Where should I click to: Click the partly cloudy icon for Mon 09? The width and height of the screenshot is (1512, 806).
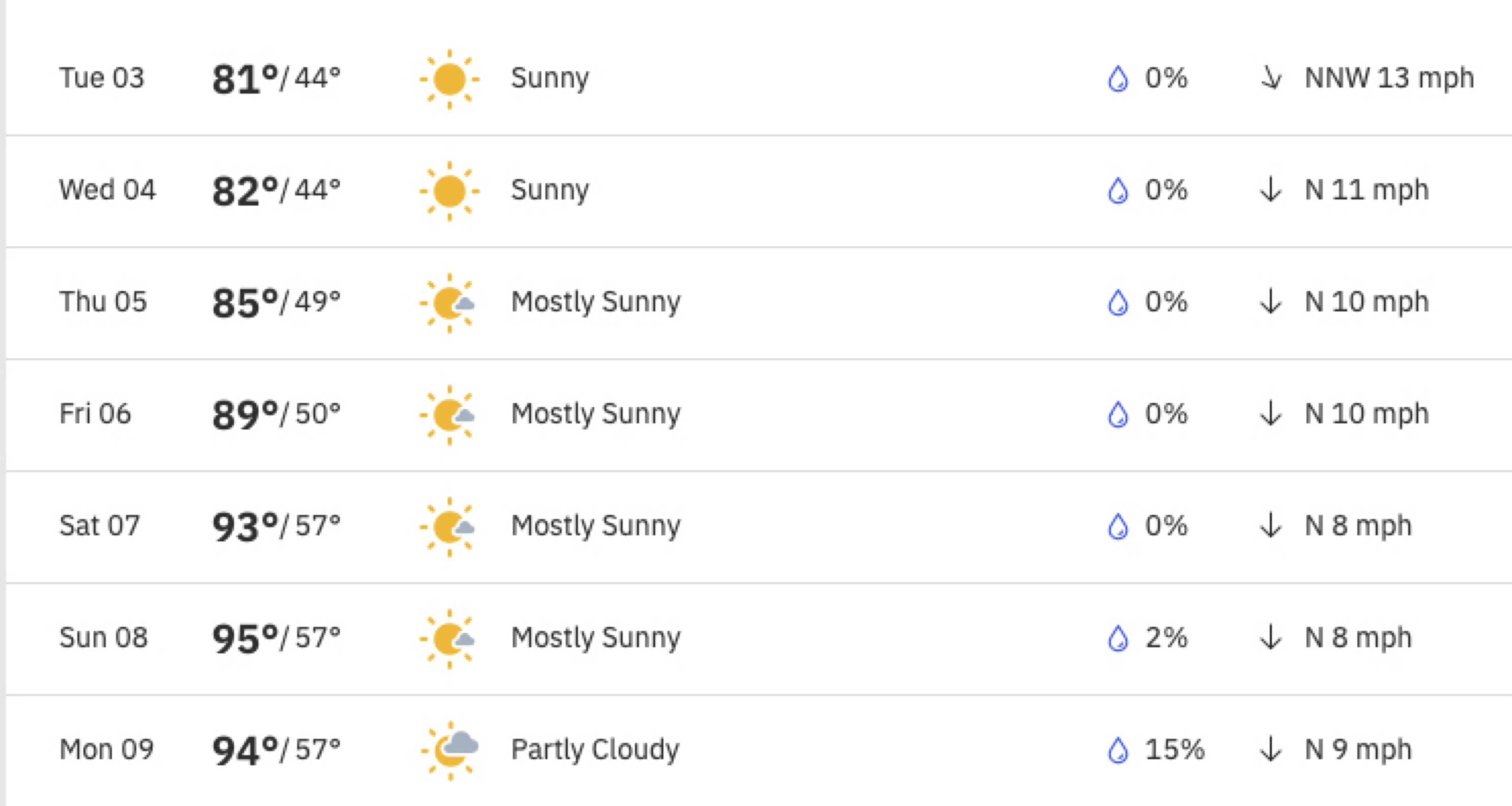point(450,750)
